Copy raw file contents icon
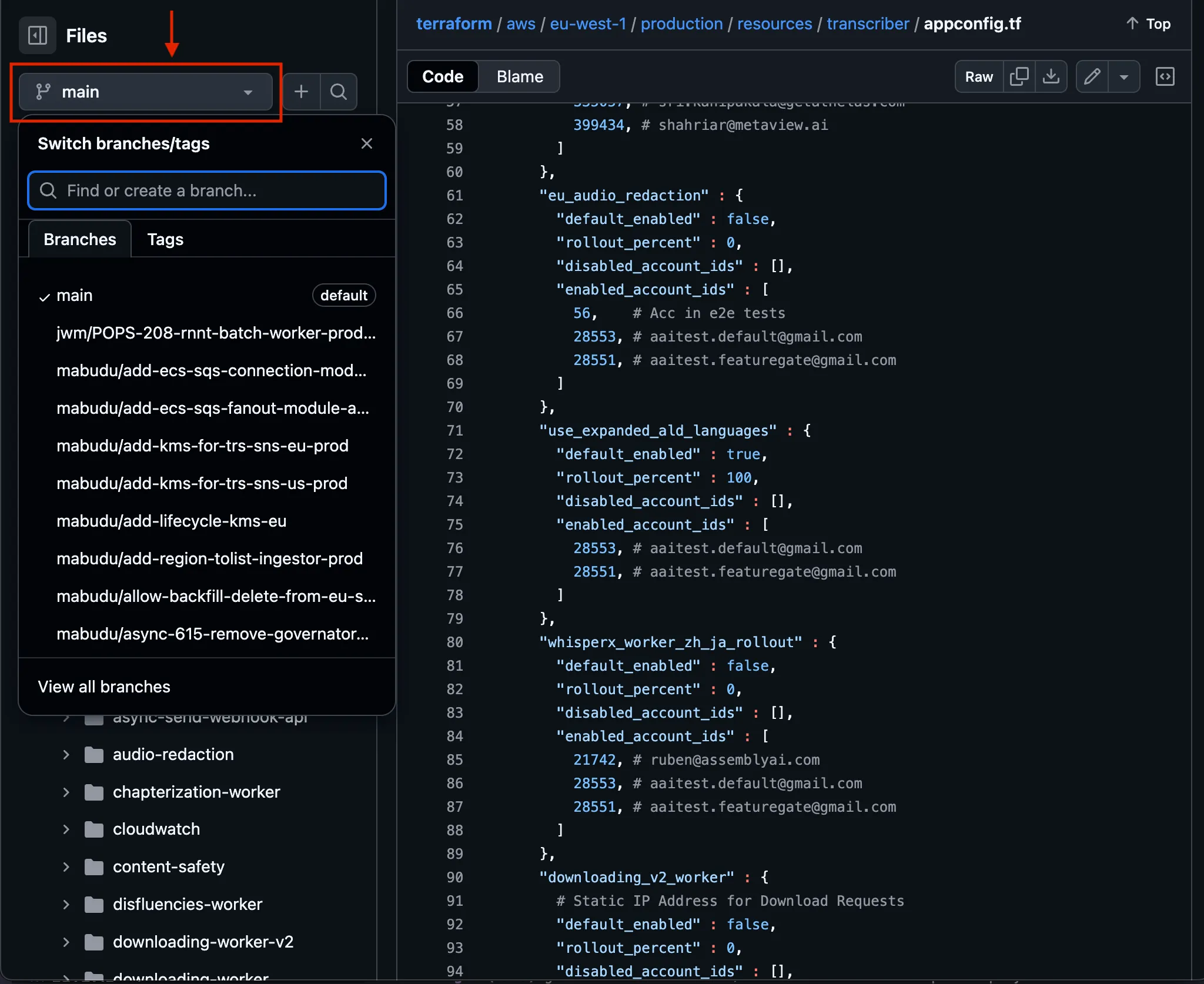 pyautogui.click(x=1019, y=76)
